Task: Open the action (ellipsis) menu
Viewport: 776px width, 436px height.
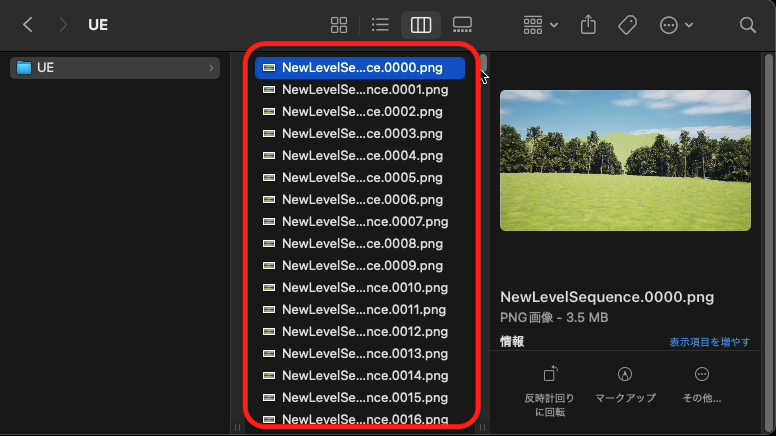Action: (x=676, y=25)
